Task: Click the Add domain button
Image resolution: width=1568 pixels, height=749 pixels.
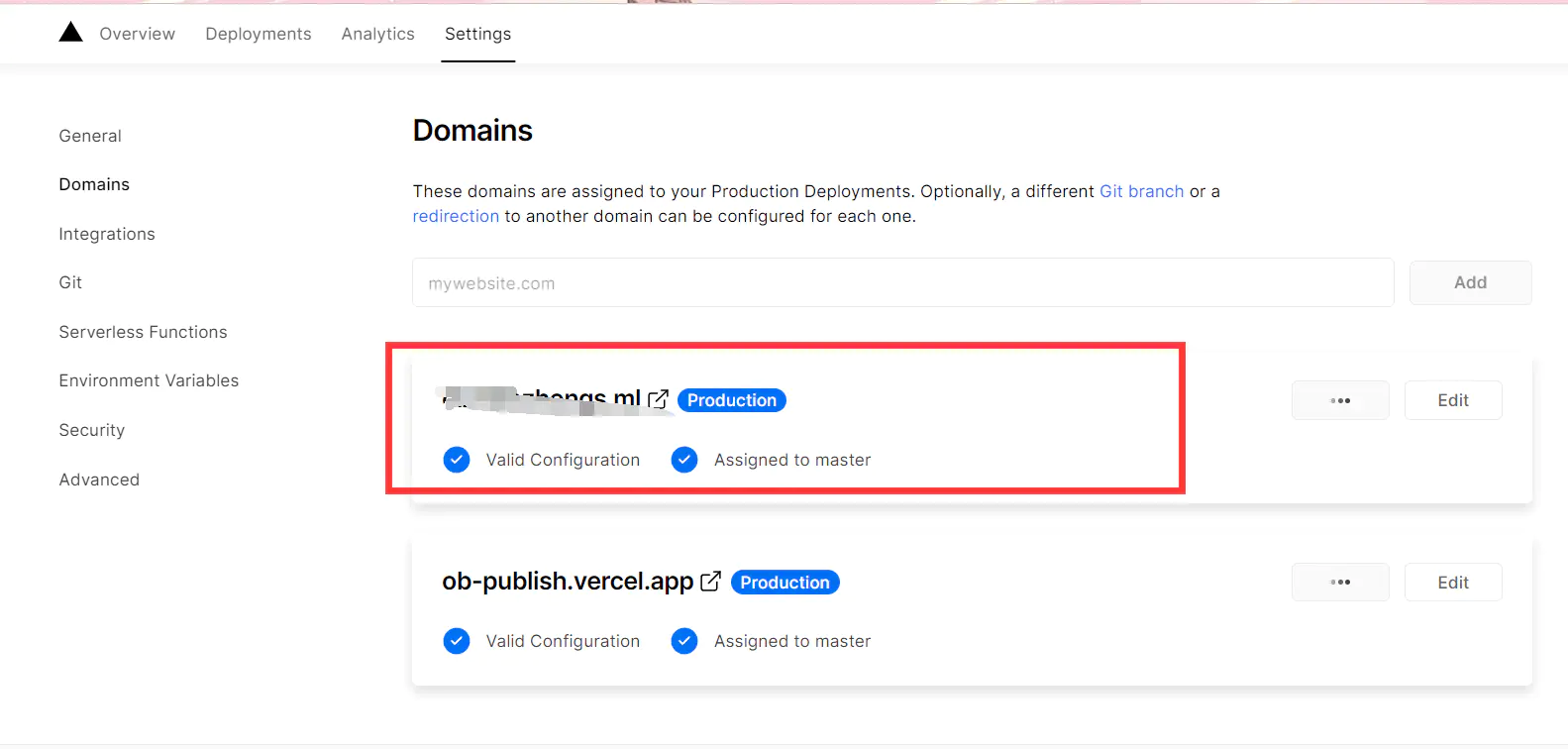Action: tap(1470, 282)
